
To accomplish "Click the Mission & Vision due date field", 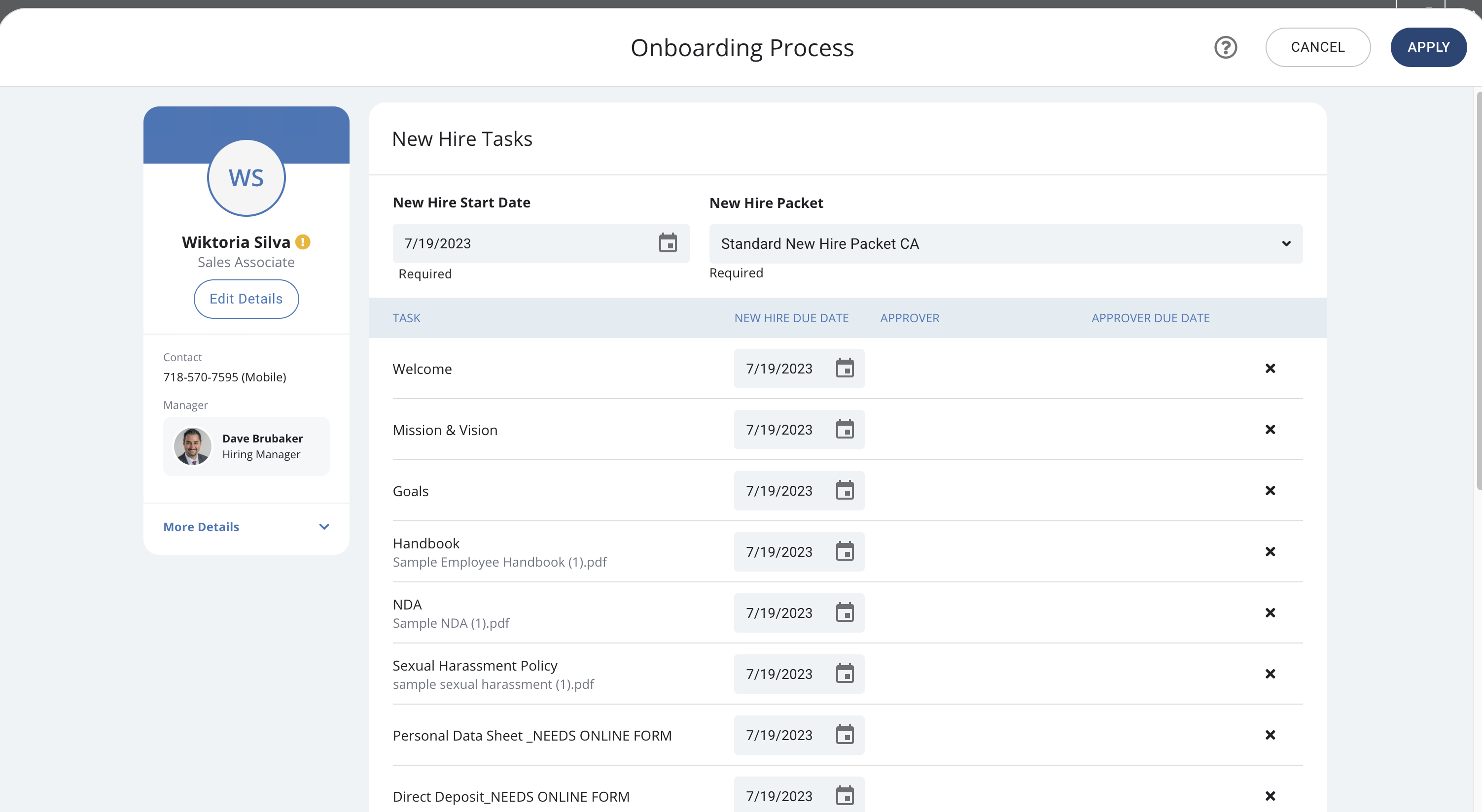I will (799, 430).
